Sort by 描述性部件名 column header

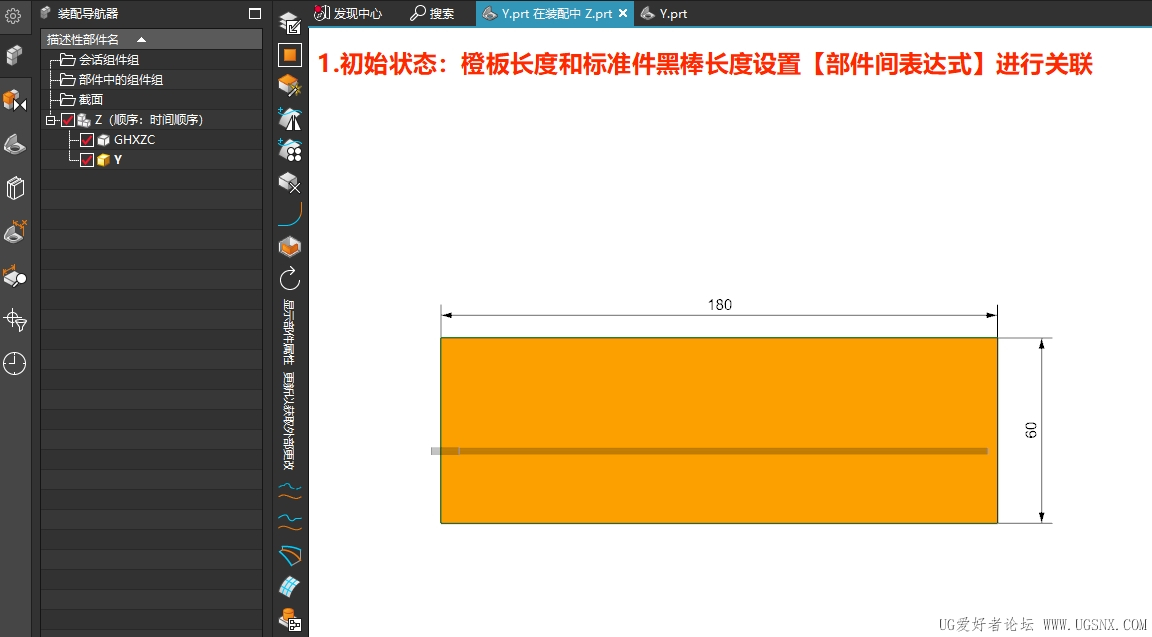pyautogui.click(x=151, y=39)
